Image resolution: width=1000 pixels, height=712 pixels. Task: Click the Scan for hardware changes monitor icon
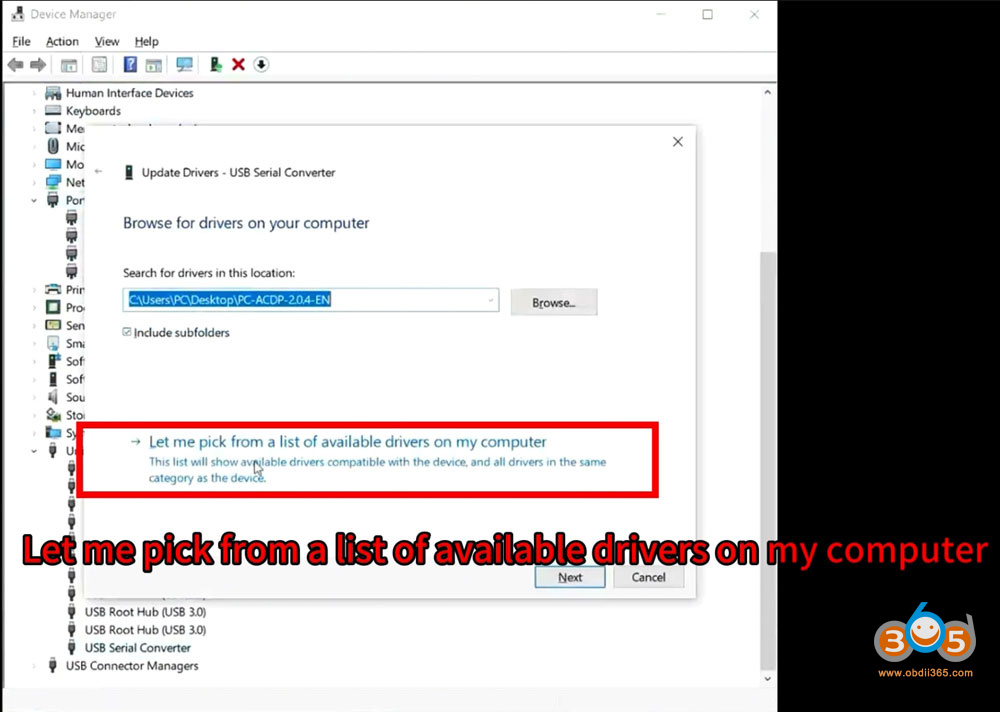(184, 65)
